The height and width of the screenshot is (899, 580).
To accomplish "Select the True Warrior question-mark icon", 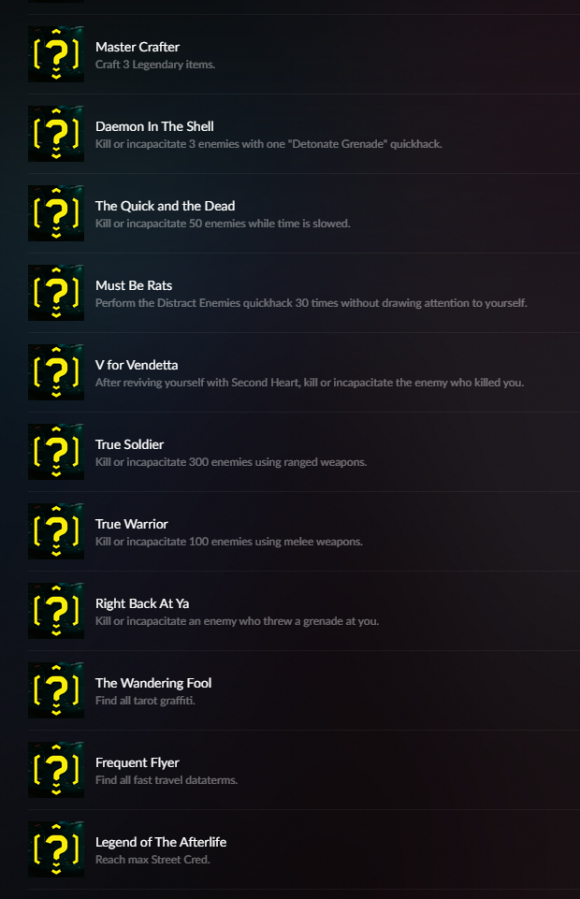I will coord(56,531).
